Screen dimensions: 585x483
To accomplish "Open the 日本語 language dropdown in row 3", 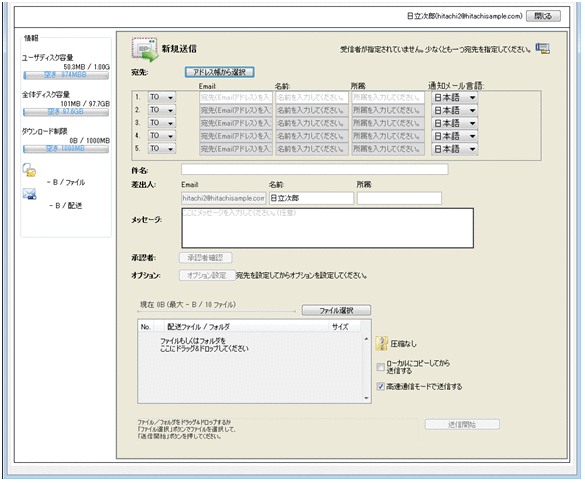I will pyautogui.click(x=454, y=123).
